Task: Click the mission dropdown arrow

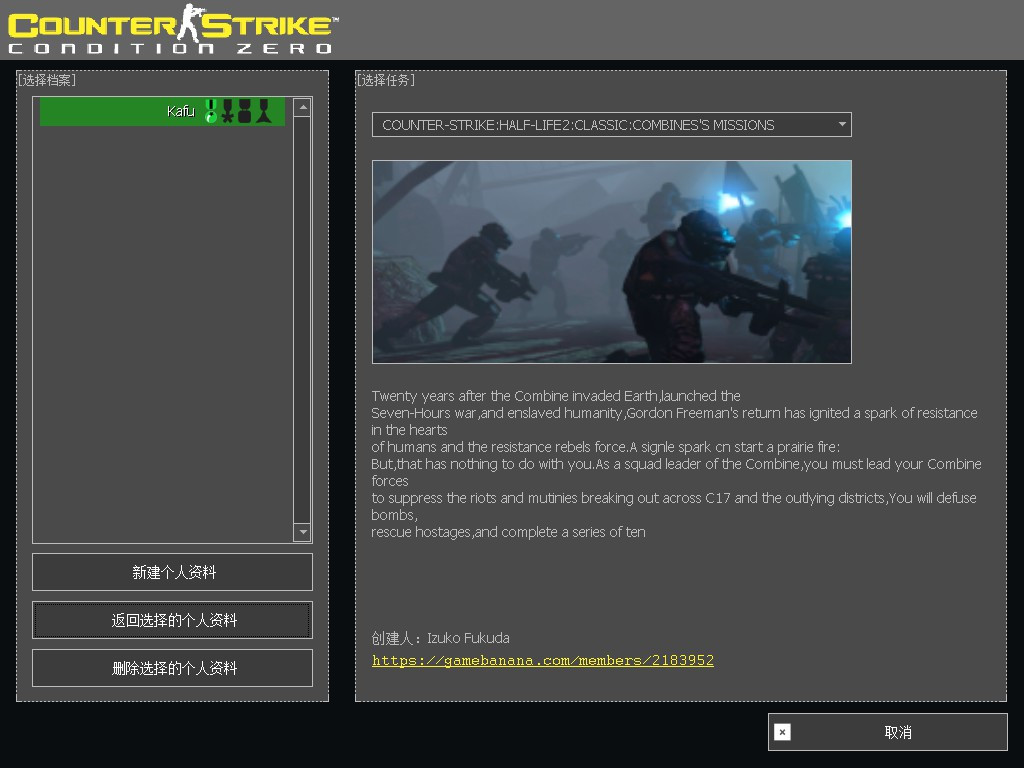Action: [842, 124]
